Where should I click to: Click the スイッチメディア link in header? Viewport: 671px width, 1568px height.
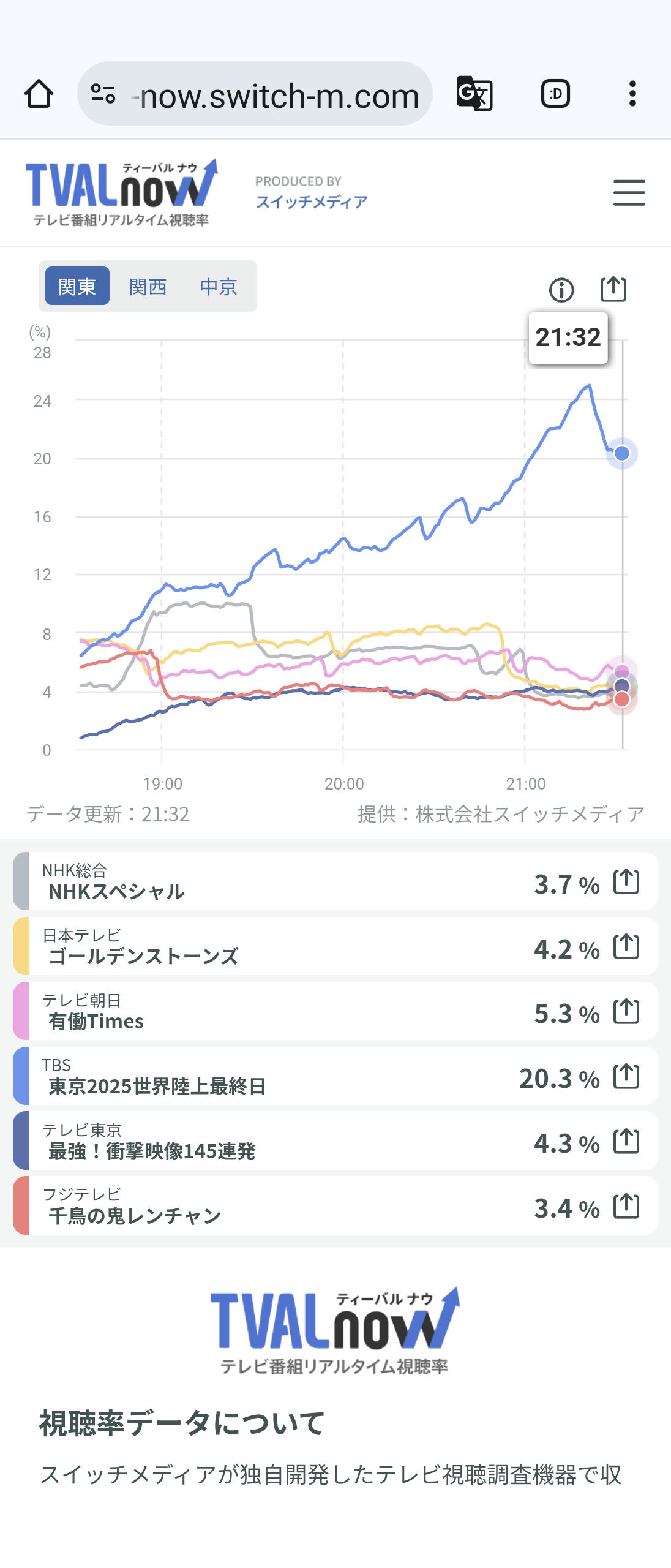point(312,202)
